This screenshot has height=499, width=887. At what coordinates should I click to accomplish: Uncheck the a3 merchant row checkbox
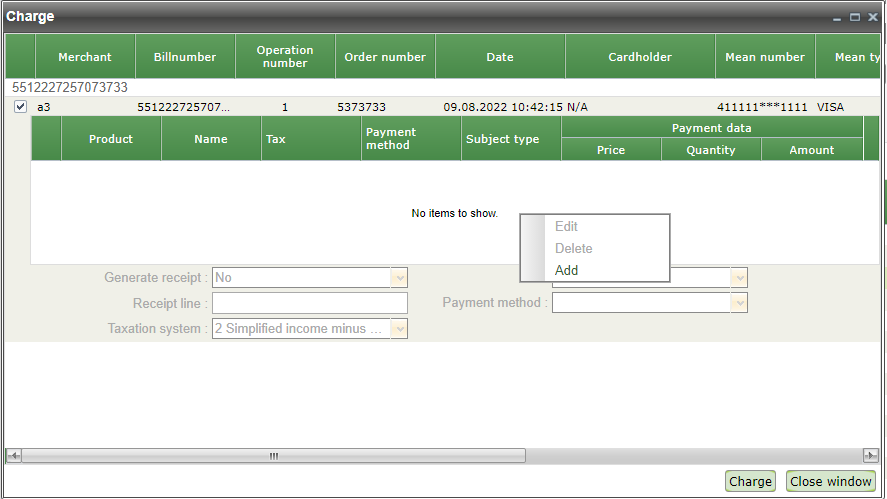click(x=20, y=107)
